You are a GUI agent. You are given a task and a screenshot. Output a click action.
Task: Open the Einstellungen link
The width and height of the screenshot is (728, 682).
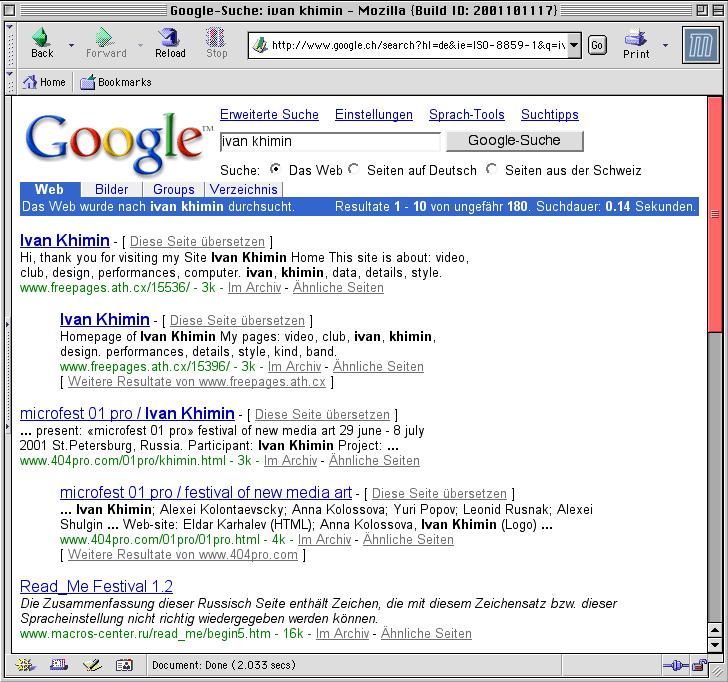tap(374, 115)
